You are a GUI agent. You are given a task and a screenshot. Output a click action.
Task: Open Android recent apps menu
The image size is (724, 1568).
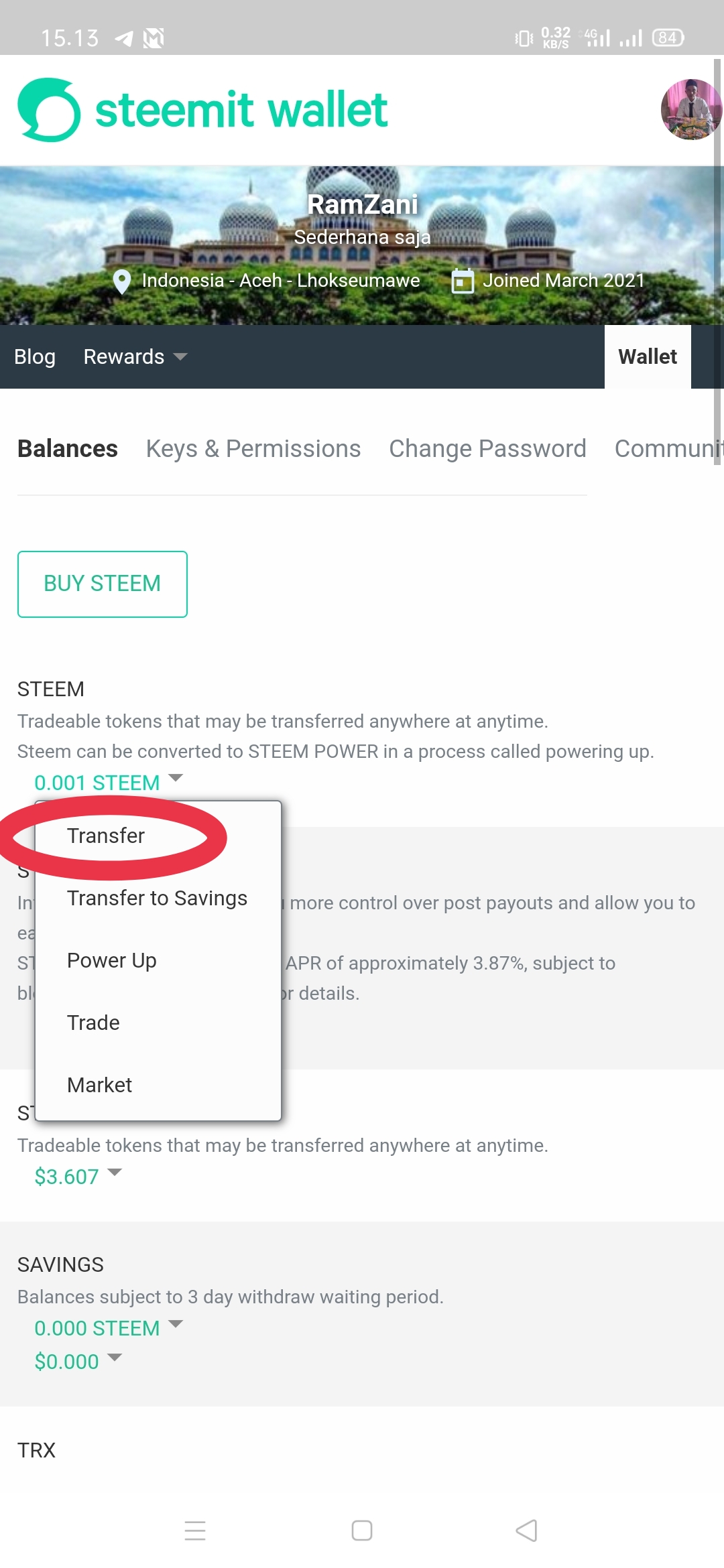coord(195,1530)
